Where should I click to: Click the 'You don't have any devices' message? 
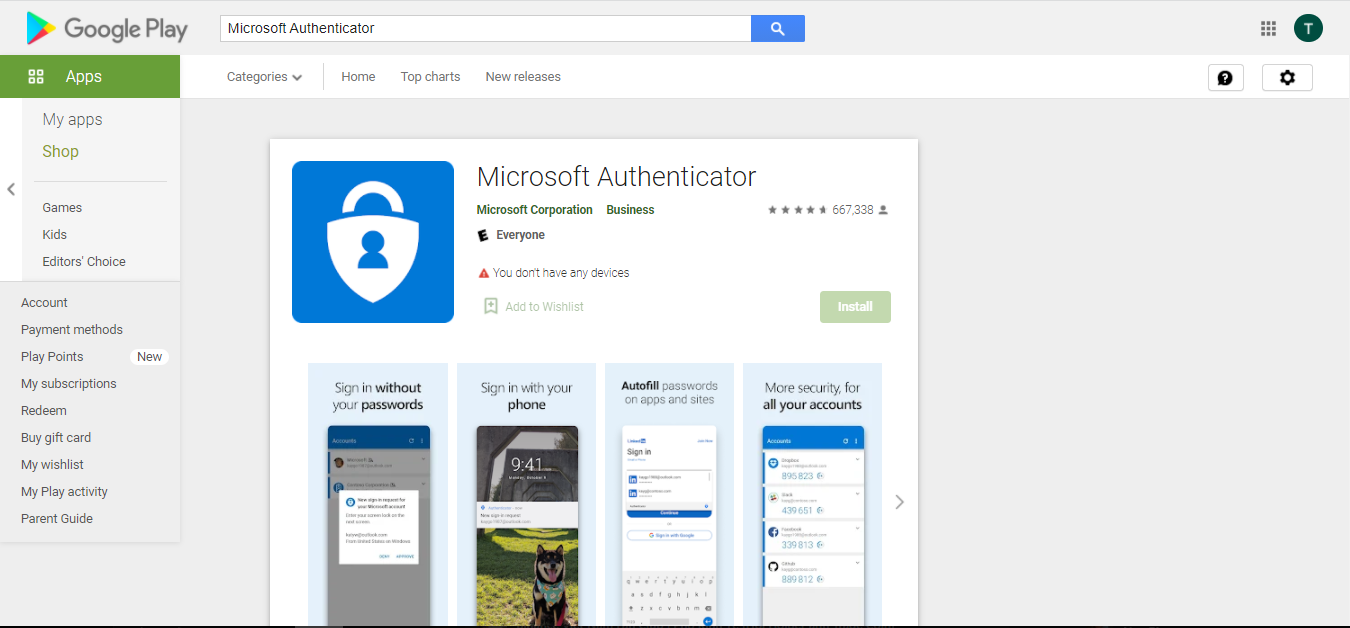point(561,273)
